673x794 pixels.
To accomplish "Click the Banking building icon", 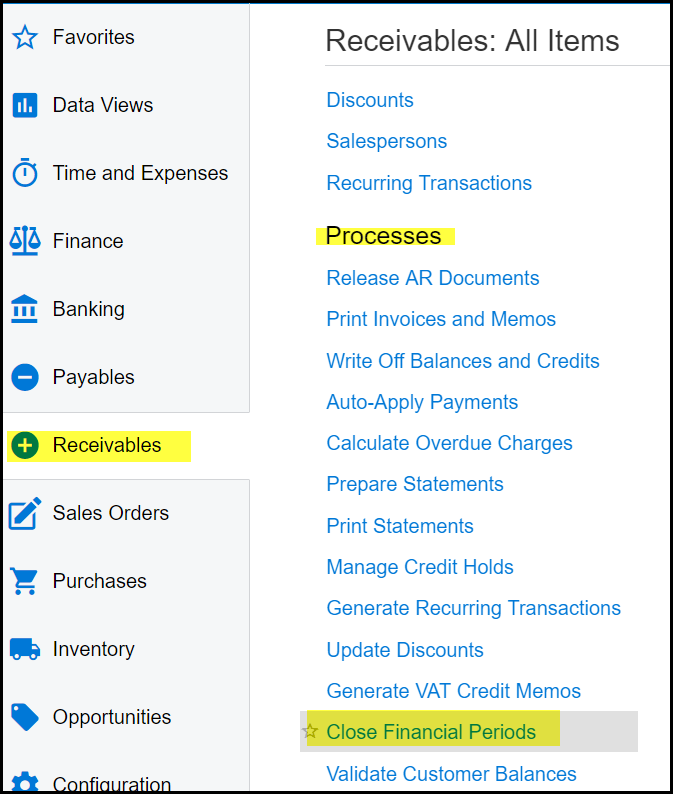I will 25,309.
